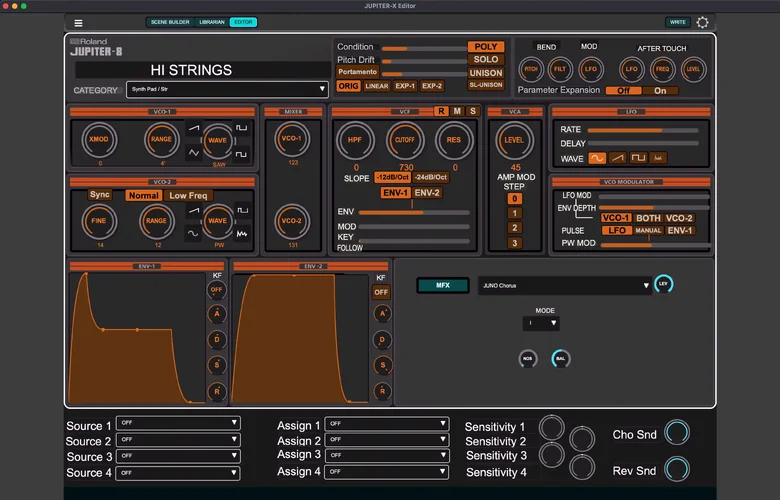Click the Bend PITCH knob
This screenshot has width=780, height=500.
[x=531, y=70]
